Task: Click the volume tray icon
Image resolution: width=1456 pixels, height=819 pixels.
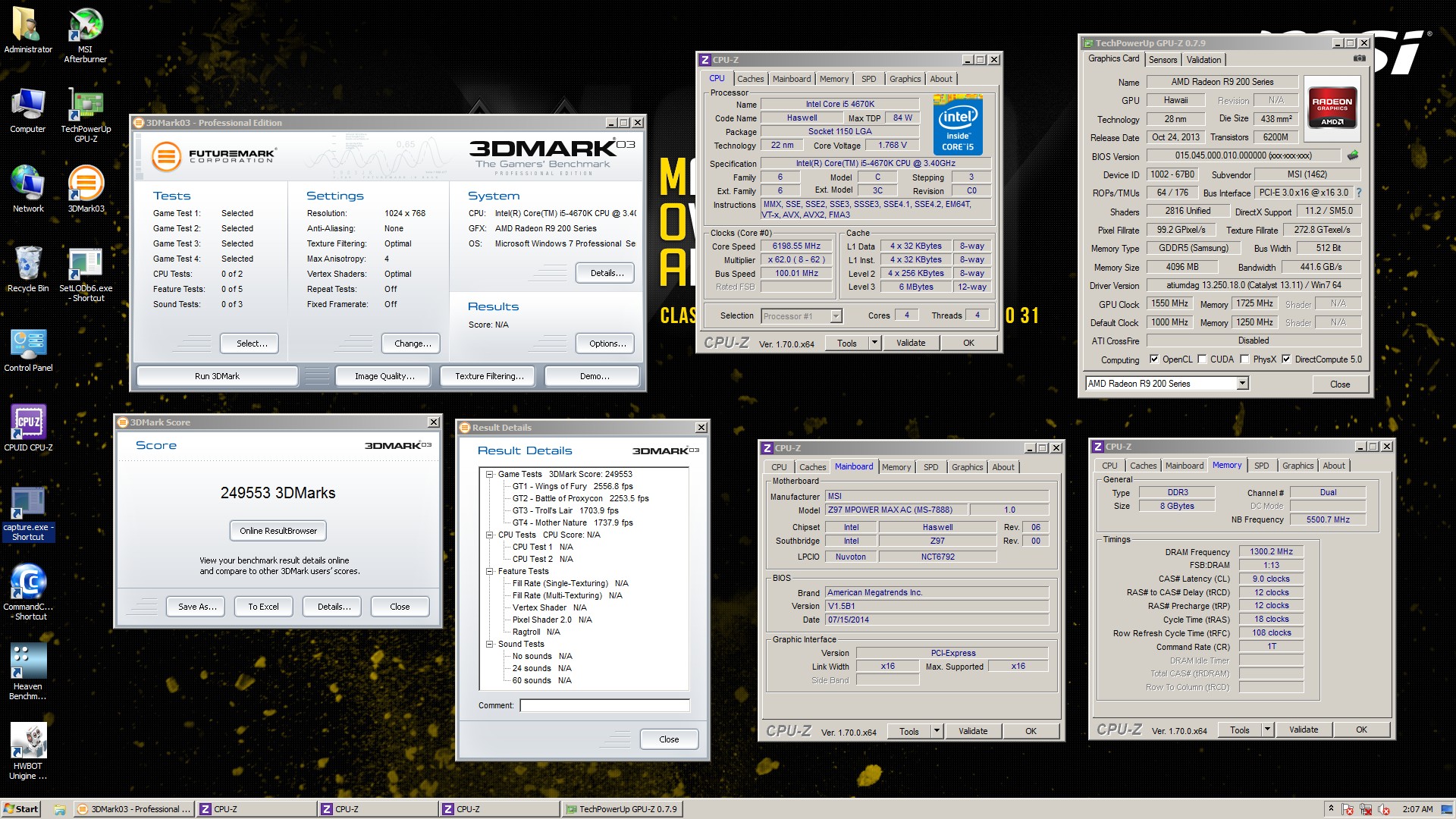Action: click(1385, 809)
